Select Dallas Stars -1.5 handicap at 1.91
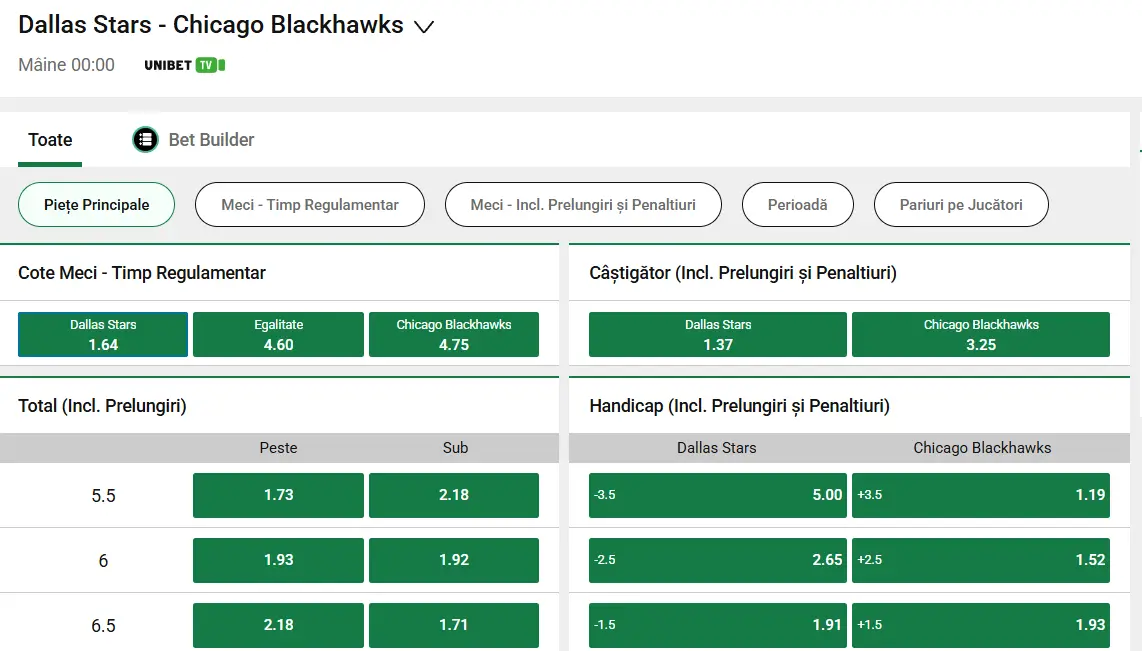Viewport: 1142px width, 651px height. pos(717,625)
